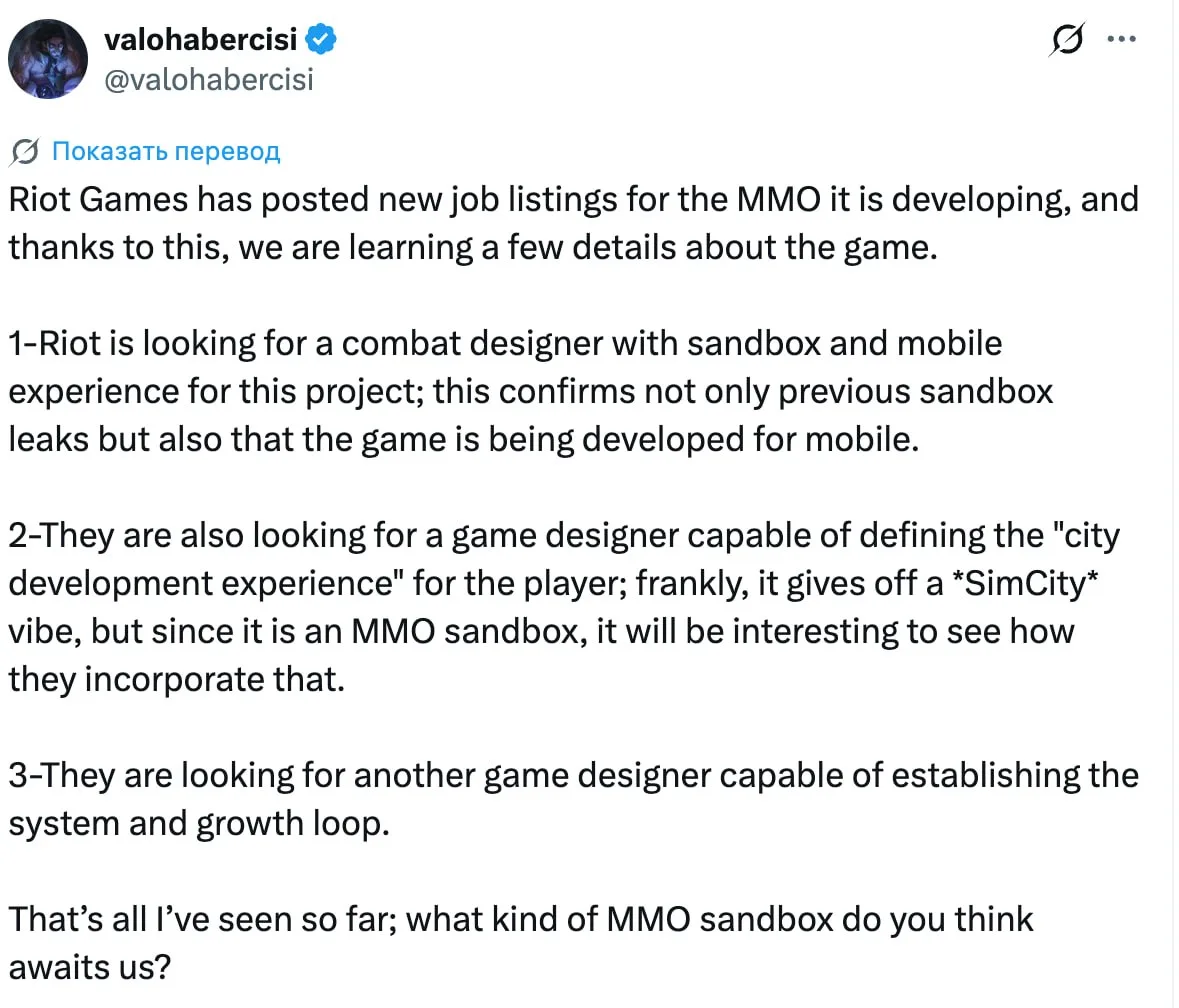Click the point 2 paragraph about city development

(564, 607)
